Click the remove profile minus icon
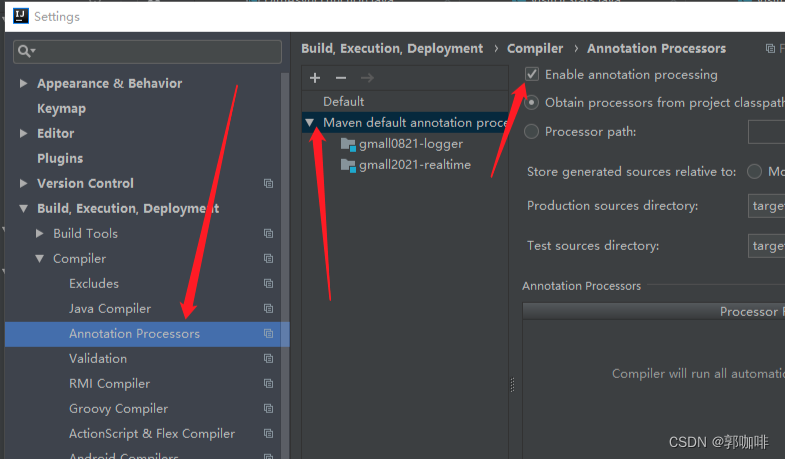Screen dimensions: 785x459 (341, 78)
